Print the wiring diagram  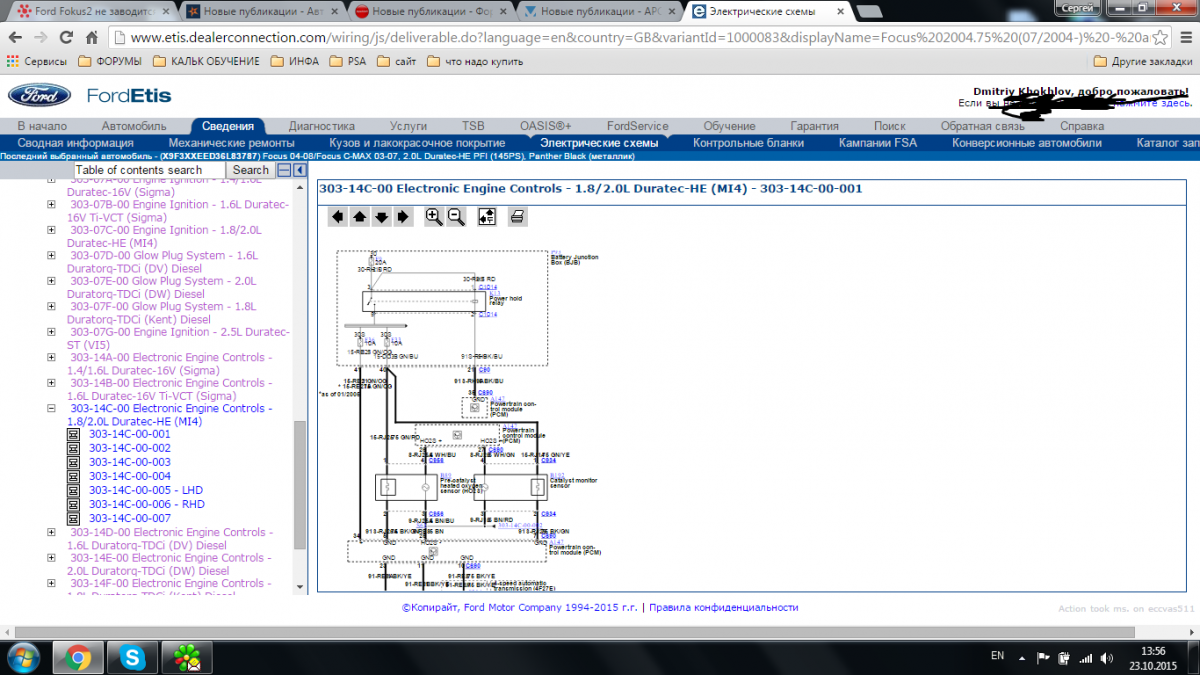518,217
